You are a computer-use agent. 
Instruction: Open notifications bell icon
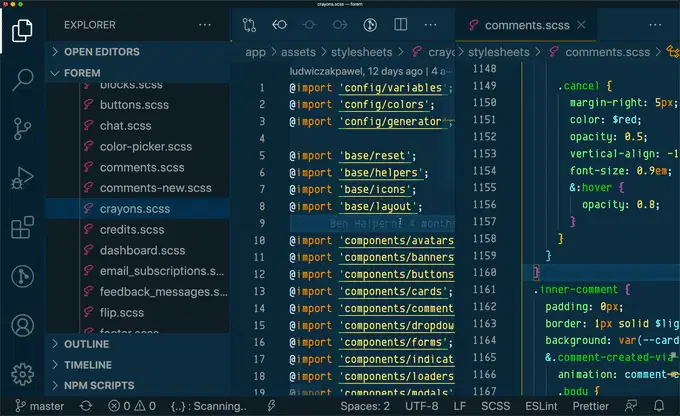[659, 406]
